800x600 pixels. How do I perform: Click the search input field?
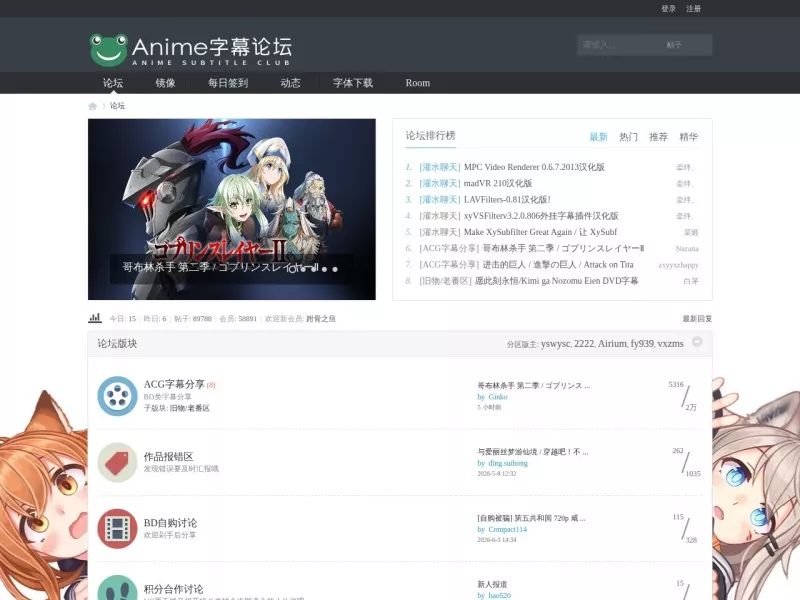pos(619,45)
